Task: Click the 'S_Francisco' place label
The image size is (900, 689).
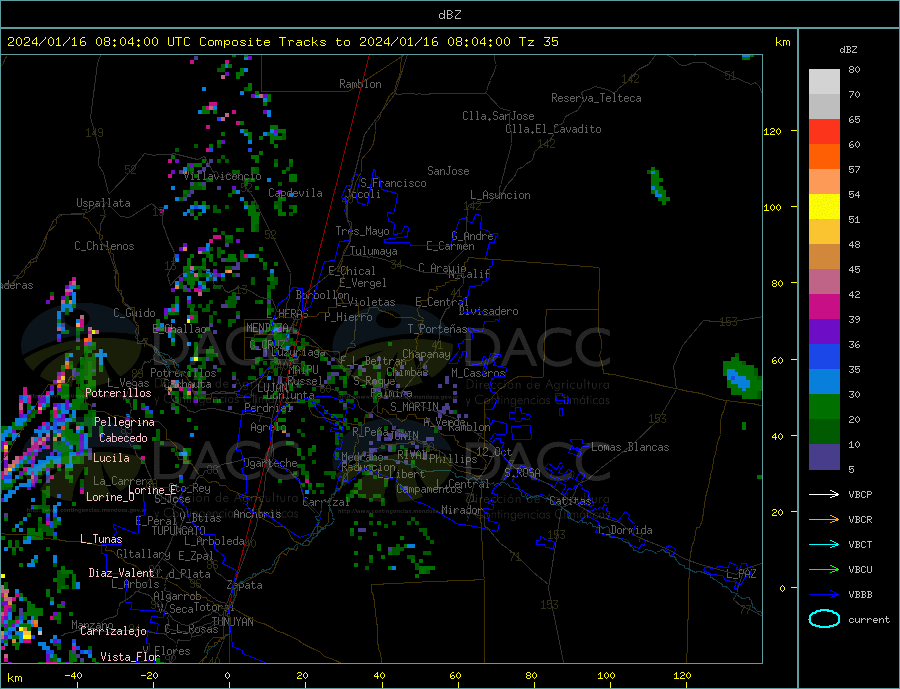Action: (x=393, y=183)
